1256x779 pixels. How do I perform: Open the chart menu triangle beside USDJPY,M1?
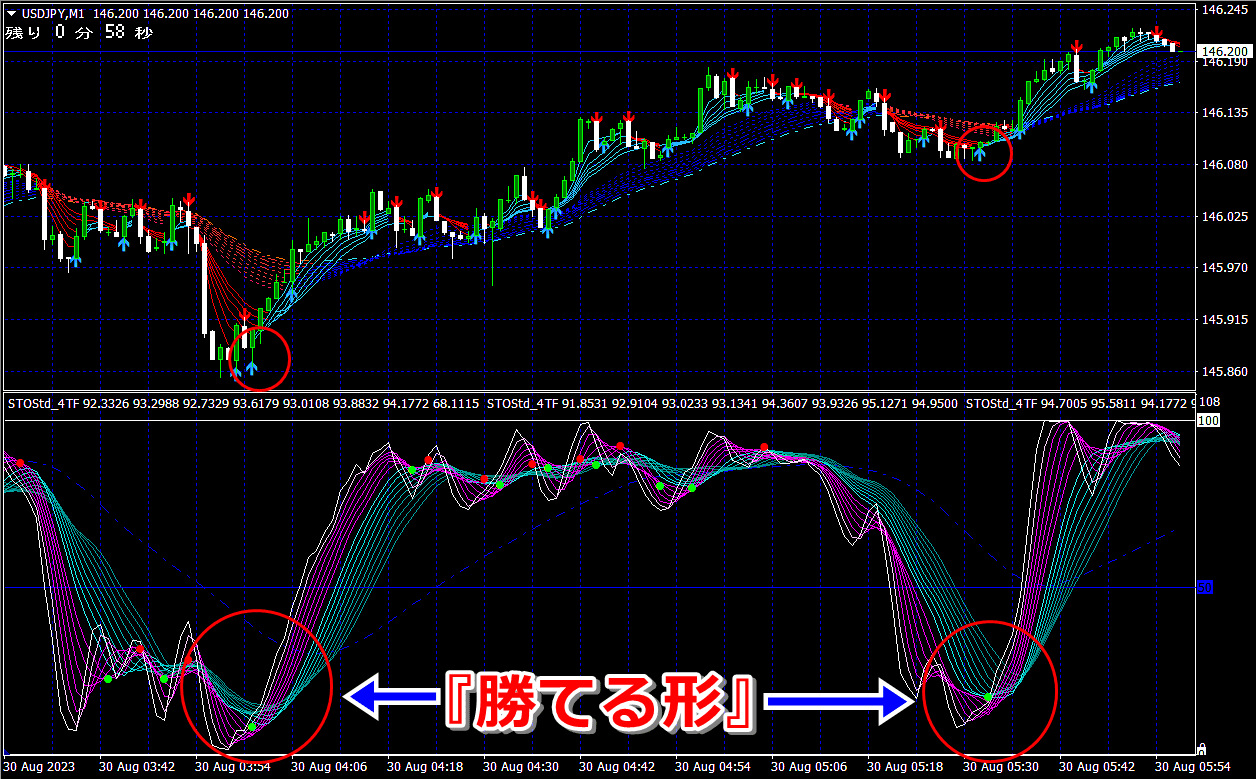click(x=10, y=13)
